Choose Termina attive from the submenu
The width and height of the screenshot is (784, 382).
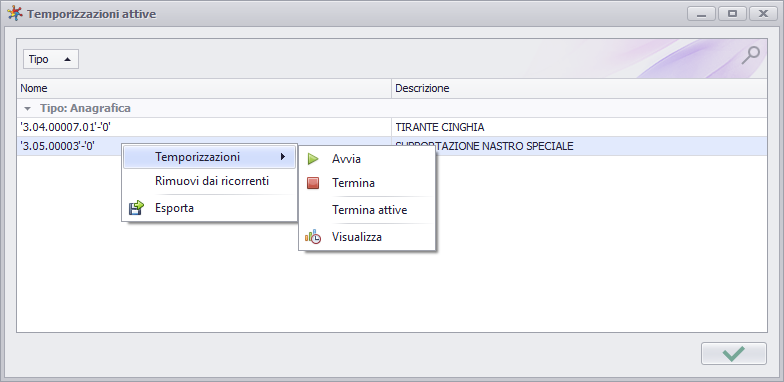[x=369, y=210]
